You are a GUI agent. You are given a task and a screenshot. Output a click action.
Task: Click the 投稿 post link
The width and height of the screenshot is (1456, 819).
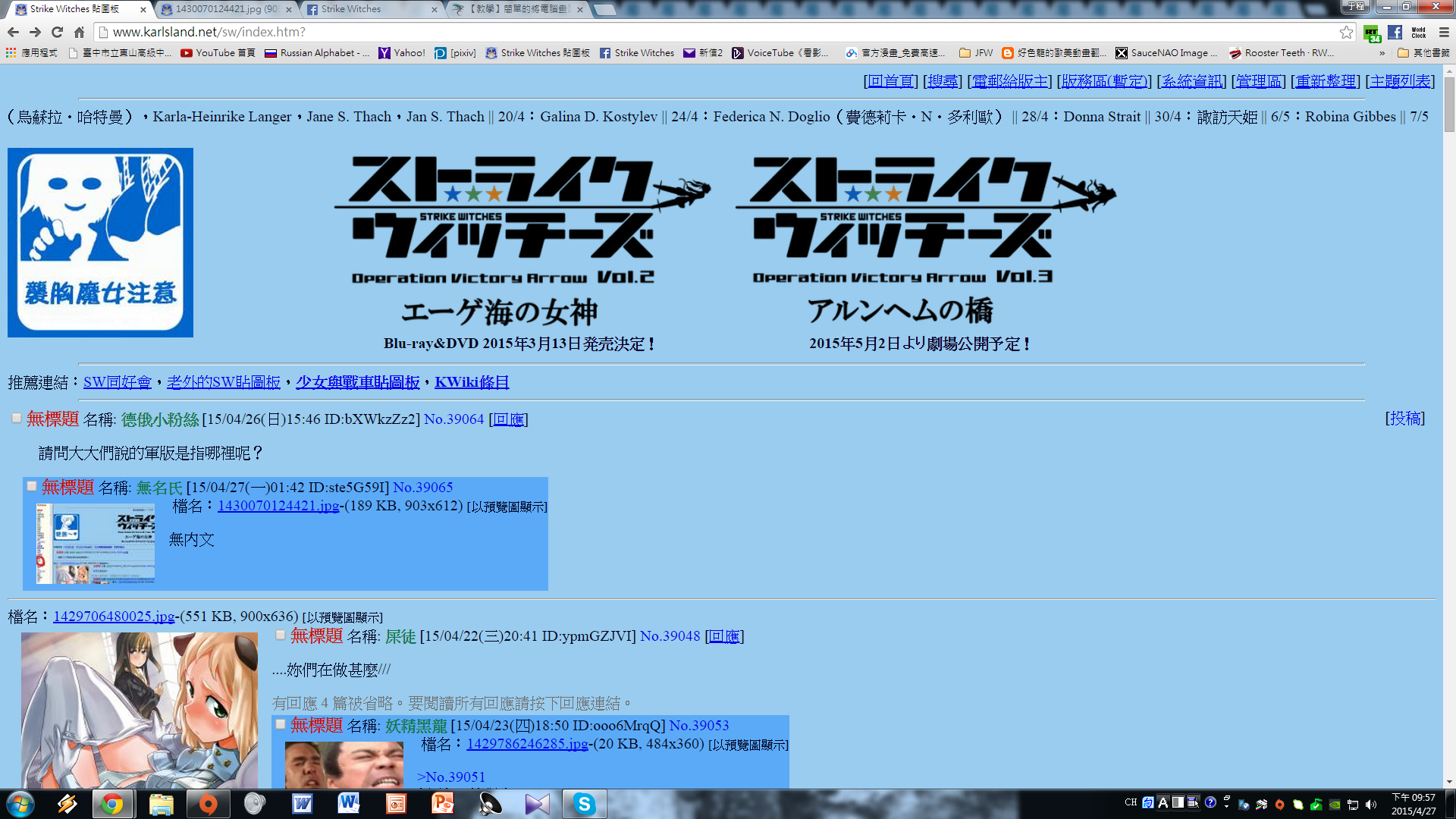tap(1405, 419)
